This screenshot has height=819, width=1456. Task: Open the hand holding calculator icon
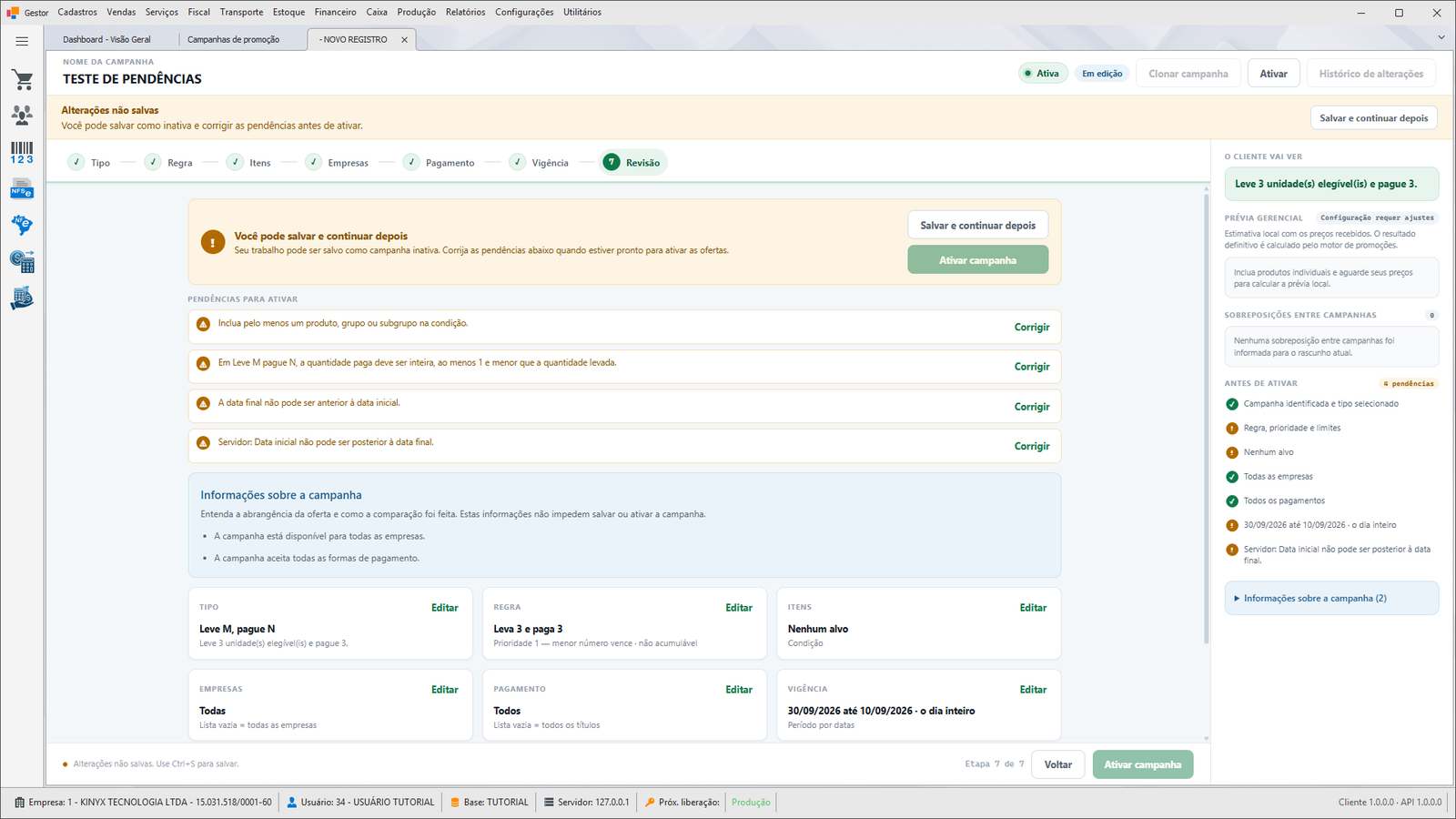(x=22, y=298)
